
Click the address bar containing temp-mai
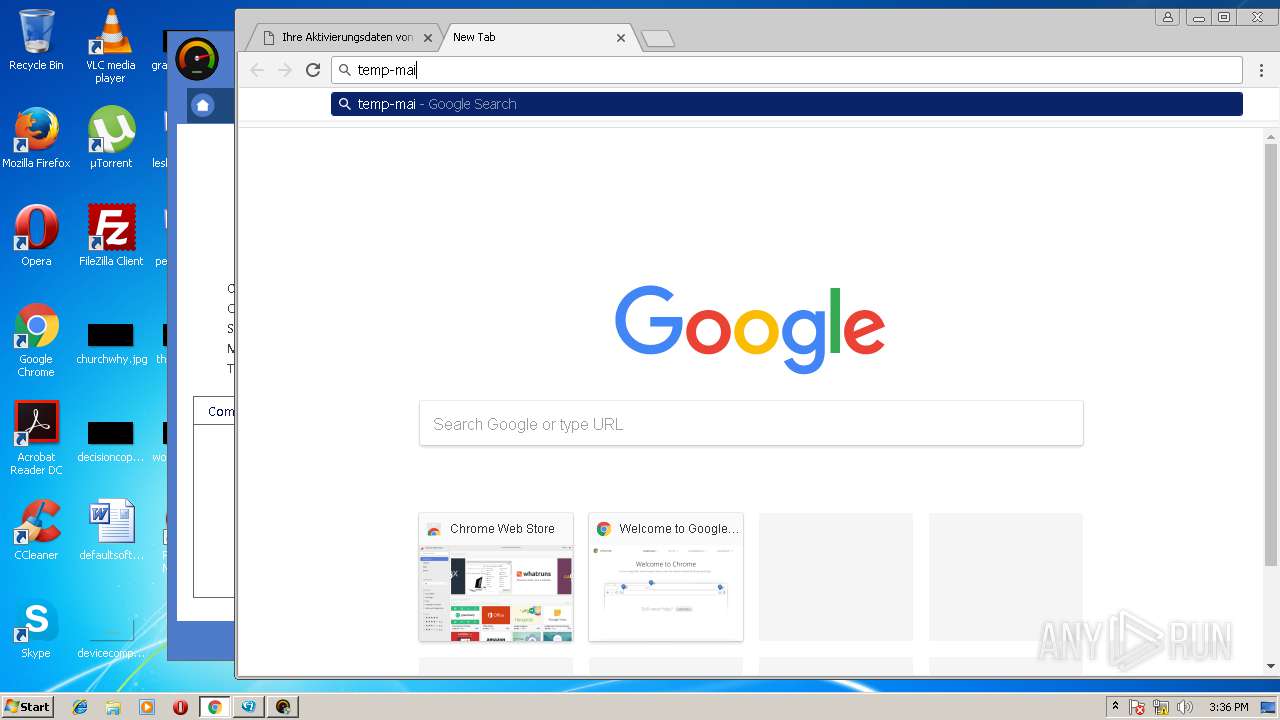[x=786, y=70]
